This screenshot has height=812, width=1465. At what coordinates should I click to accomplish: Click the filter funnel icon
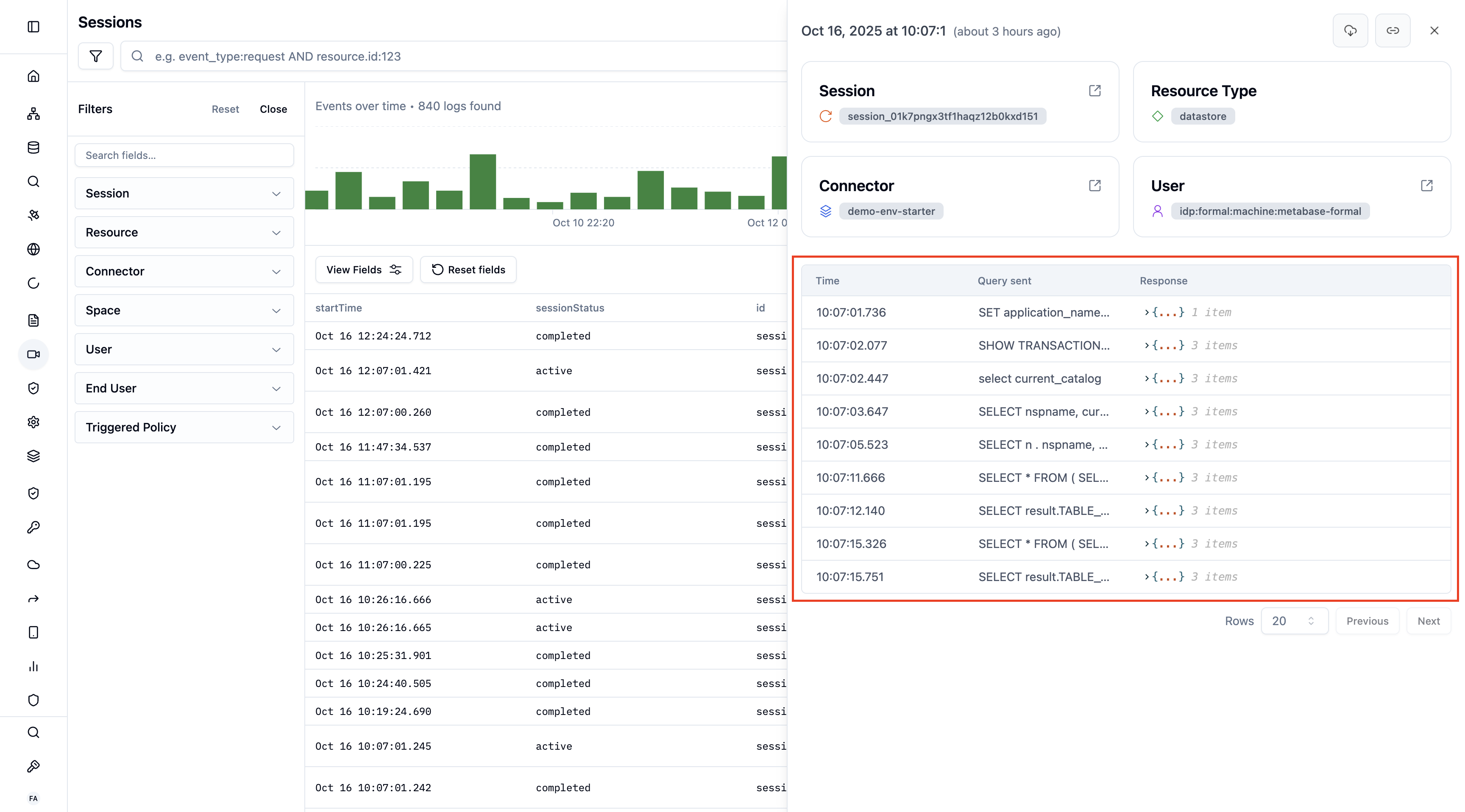pyautogui.click(x=95, y=56)
